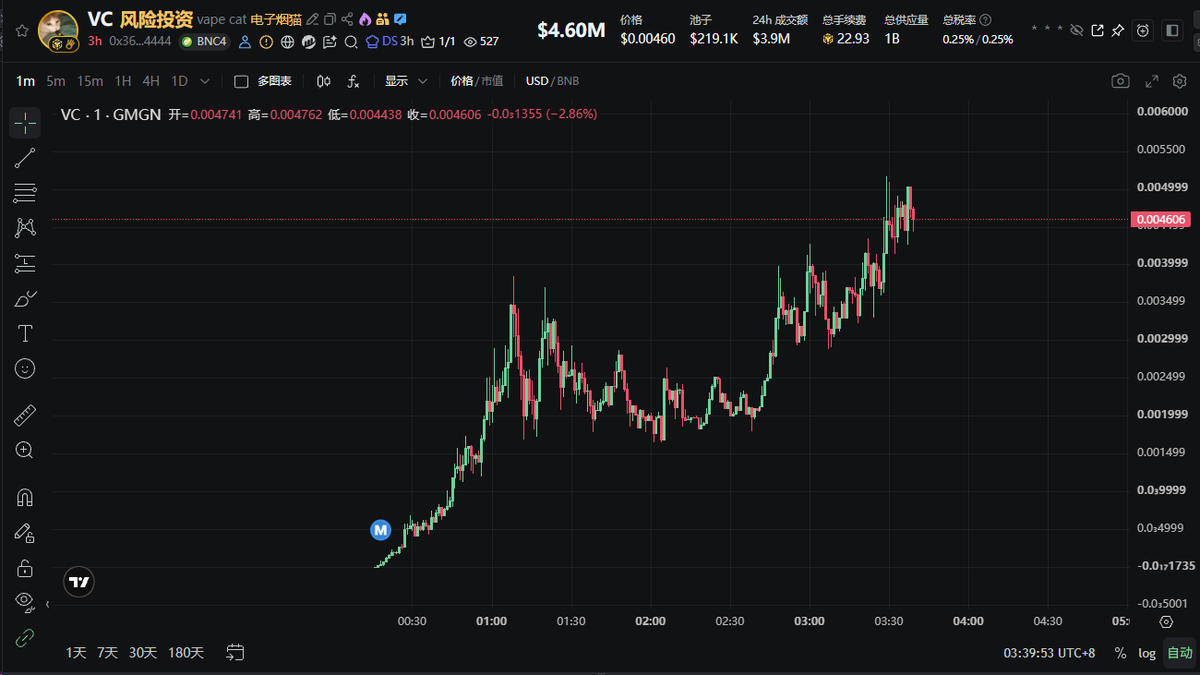Screen dimensions: 1200x675
Task: Toggle hide all drawings eye icon
Action: [25, 601]
